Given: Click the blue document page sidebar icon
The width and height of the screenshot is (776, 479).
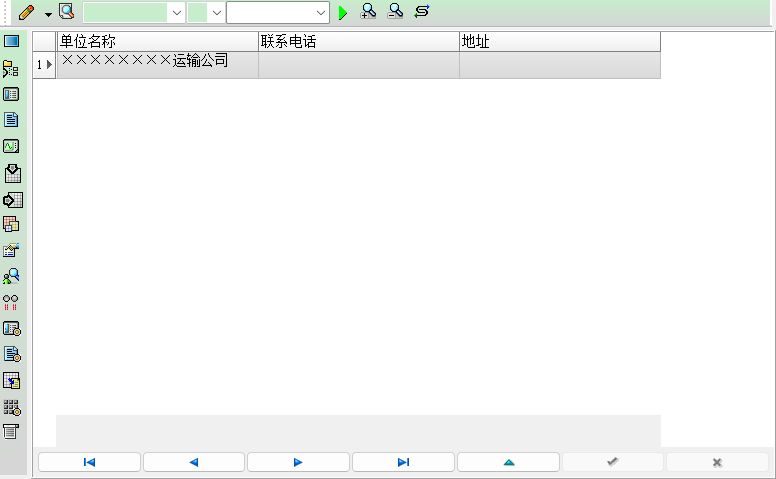Looking at the screenshot, I should point(11,120).
